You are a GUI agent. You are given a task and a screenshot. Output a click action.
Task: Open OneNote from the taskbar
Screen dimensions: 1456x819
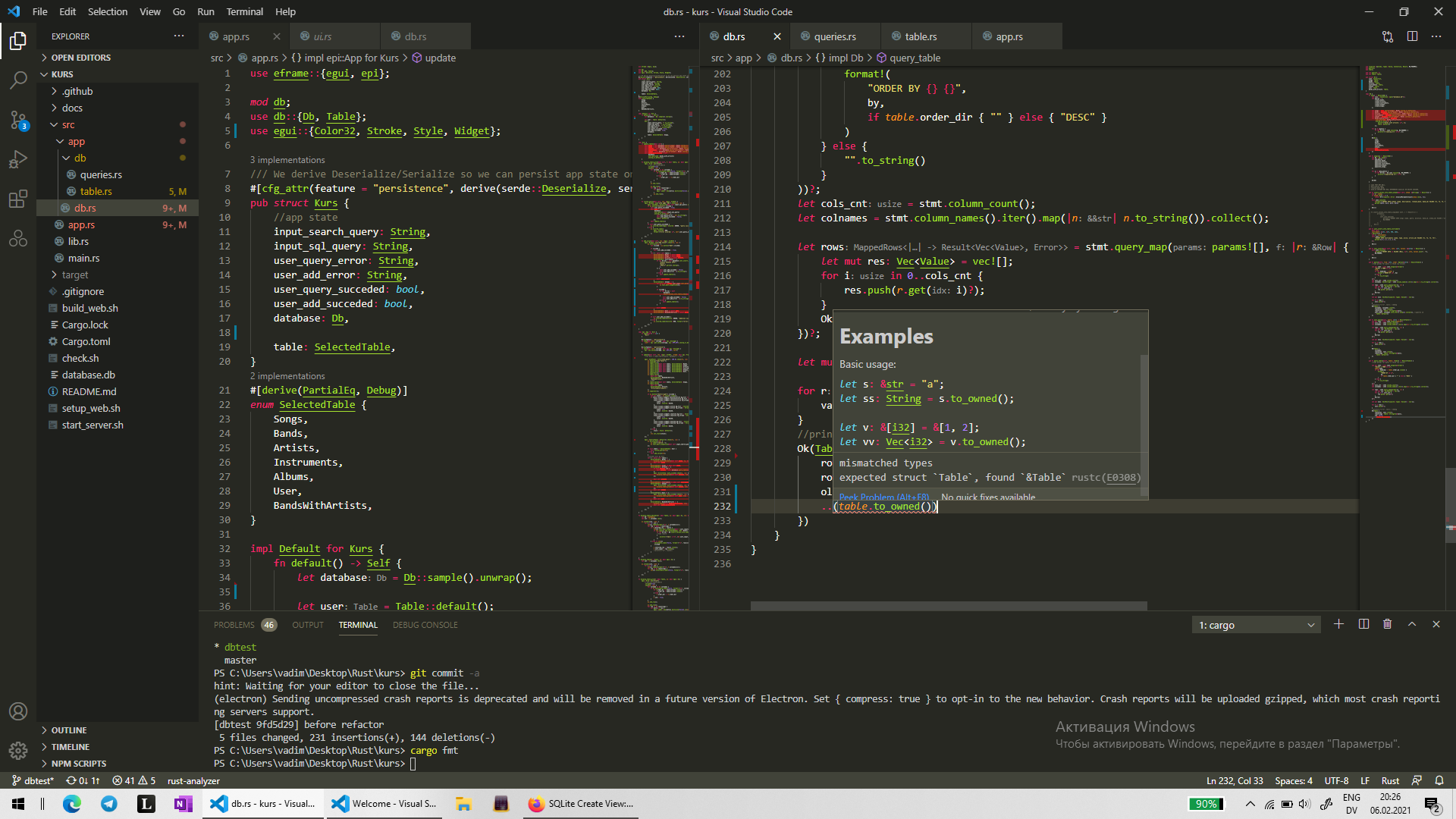click(183, 804)
